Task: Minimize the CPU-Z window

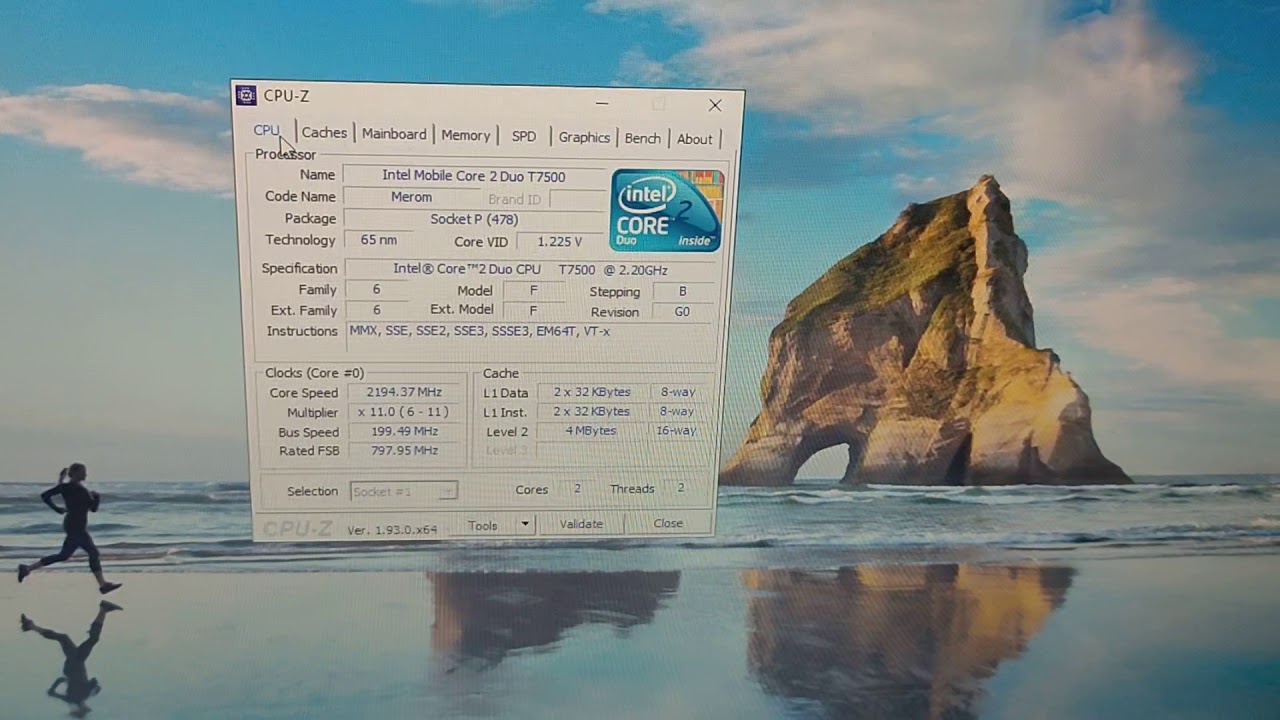Action: click(x=602, y=102)
